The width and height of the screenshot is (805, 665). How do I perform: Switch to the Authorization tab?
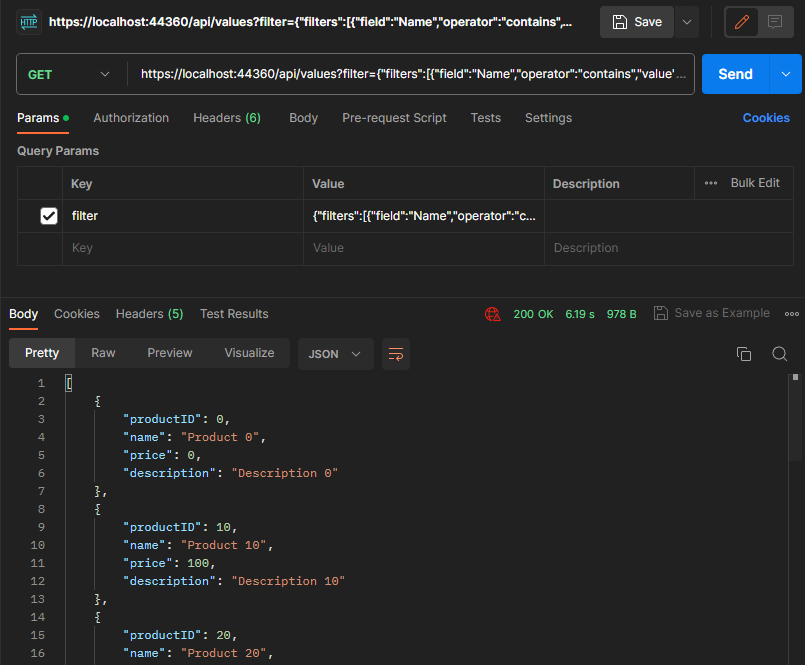(131, 118)
